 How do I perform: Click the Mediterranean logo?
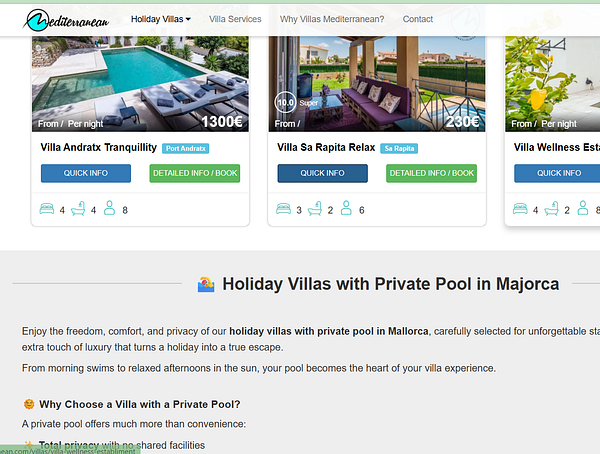click(x=66, y=20)
